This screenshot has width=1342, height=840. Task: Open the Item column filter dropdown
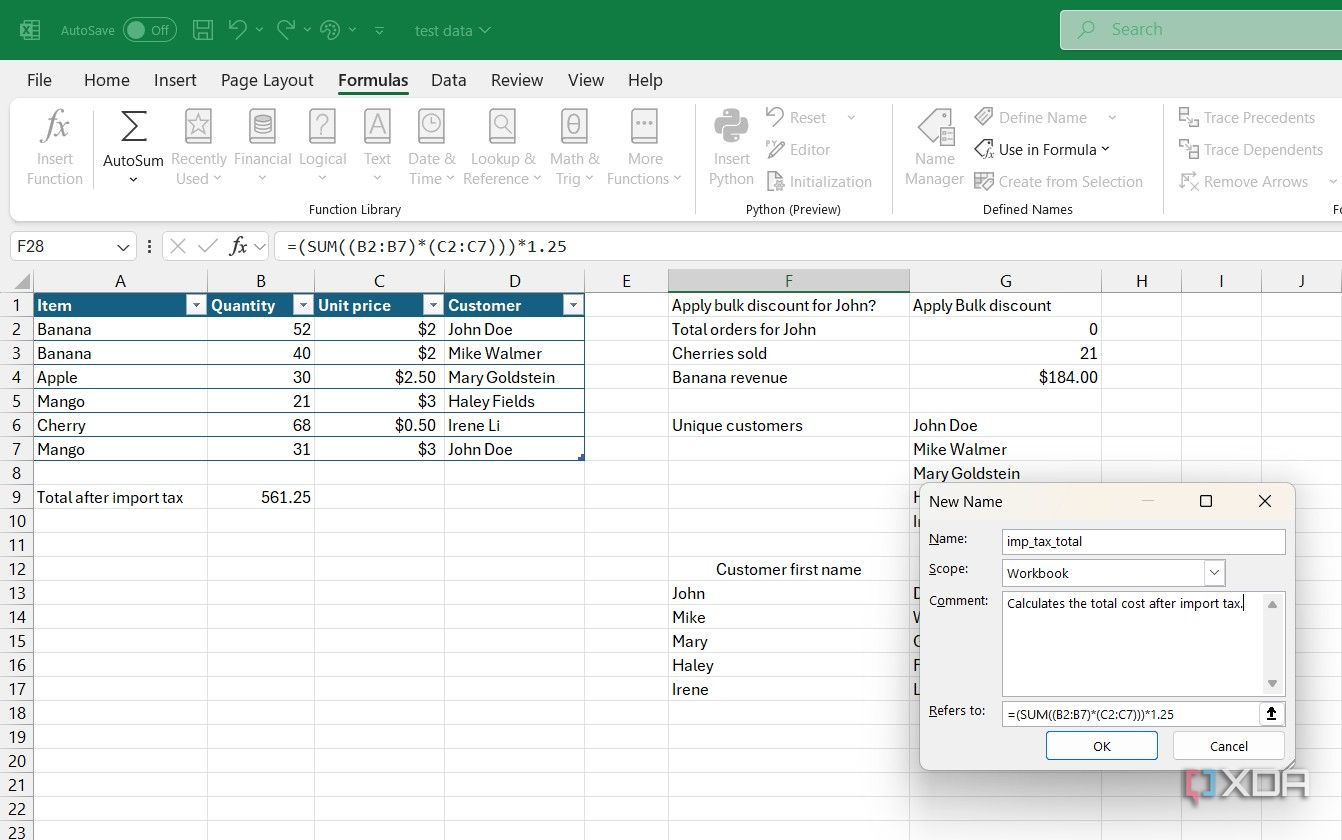[195, 306]
